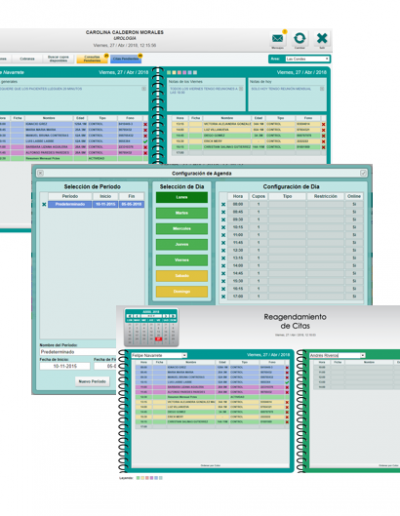Viewport: 400px width, 516px height.
Task: Click the maximize icon in Configuración de Agenda title bar
Action: point(363,173)
